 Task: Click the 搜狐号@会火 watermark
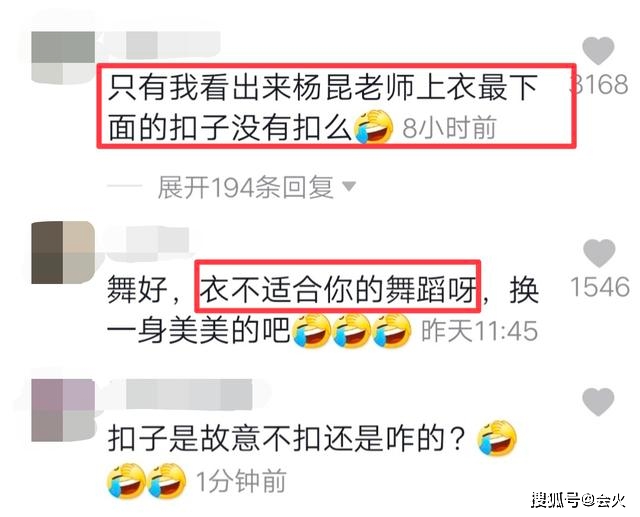click(x=578, y=499)
